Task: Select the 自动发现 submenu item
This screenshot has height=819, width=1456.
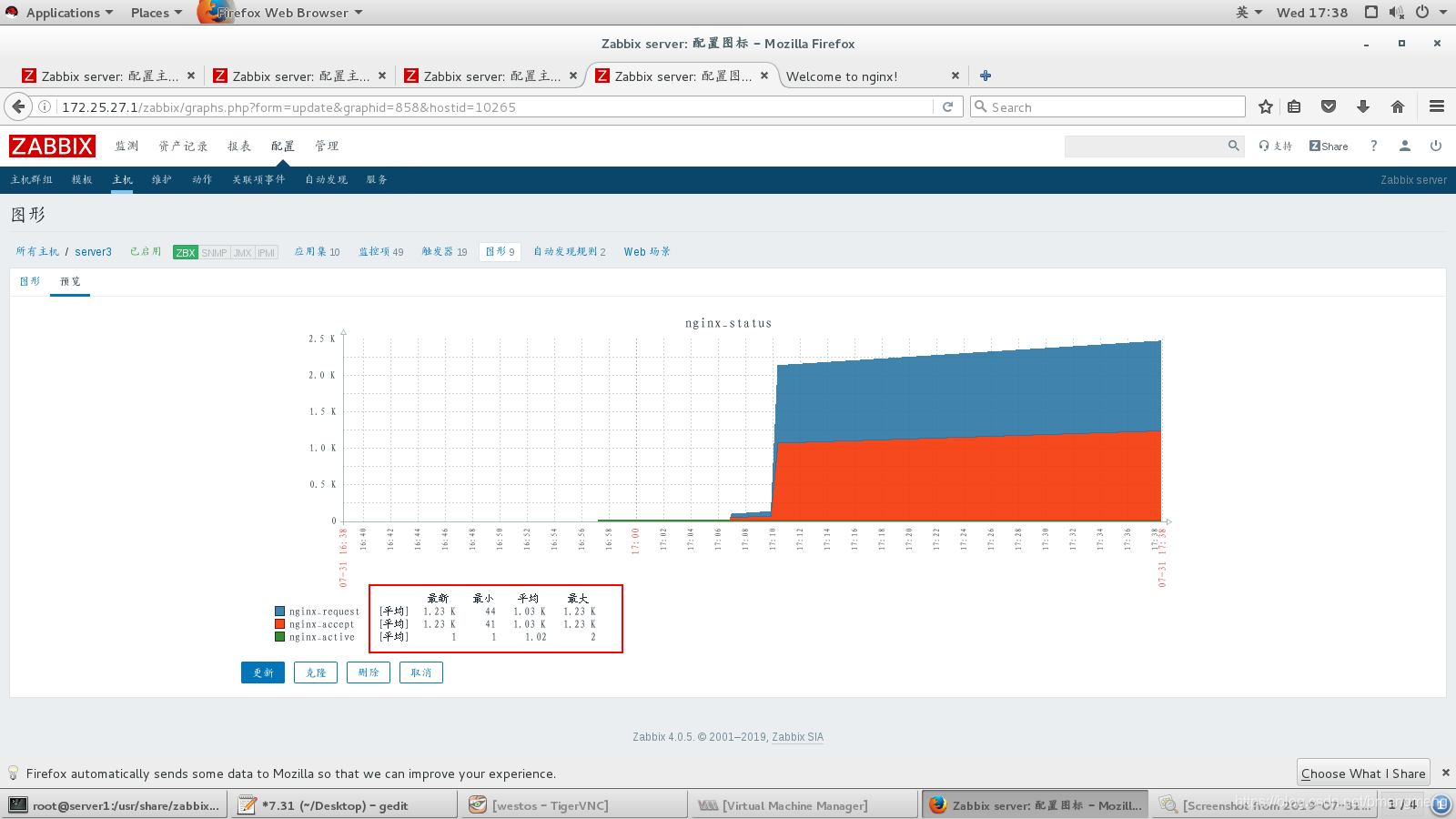Action: (326, 179)
